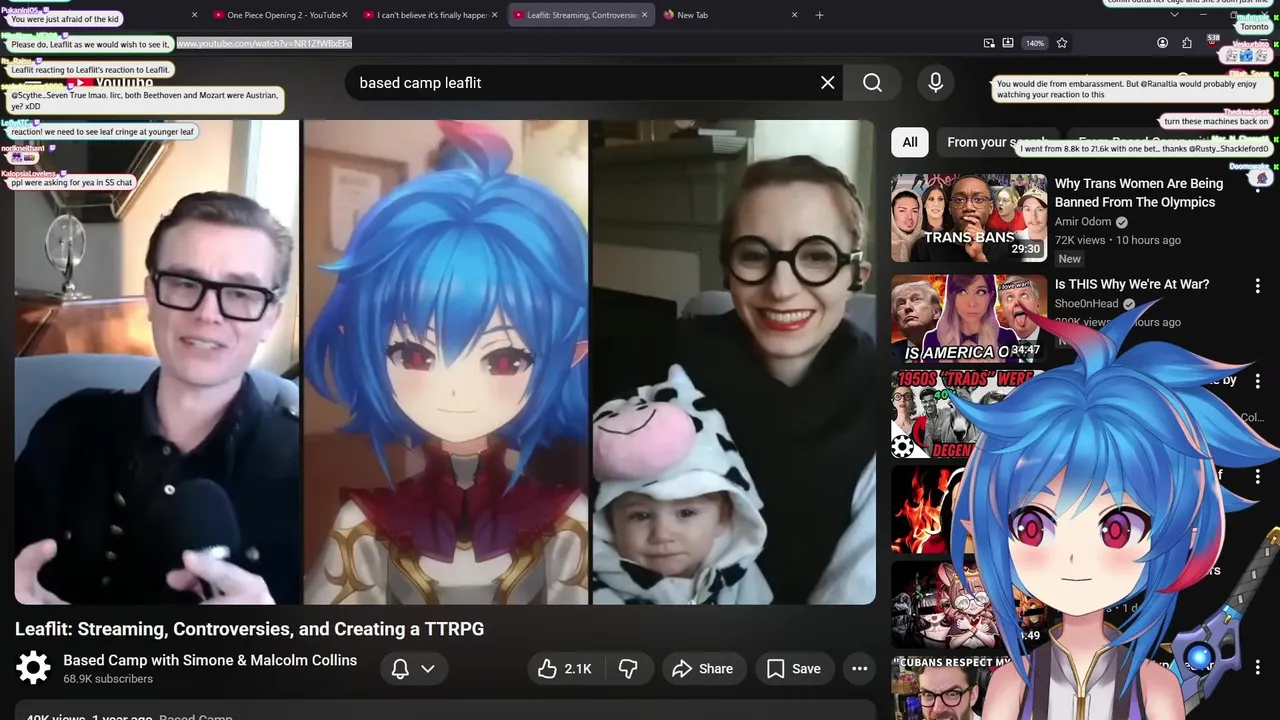Viewport: 1280px width, 720px height.
Task: Click the 29:30 duration label
Action: [1025, 249]
